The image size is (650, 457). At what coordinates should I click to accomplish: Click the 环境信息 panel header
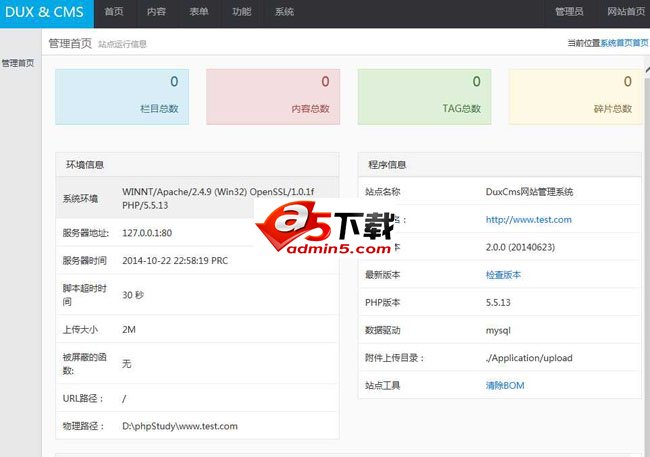point(197,165)
